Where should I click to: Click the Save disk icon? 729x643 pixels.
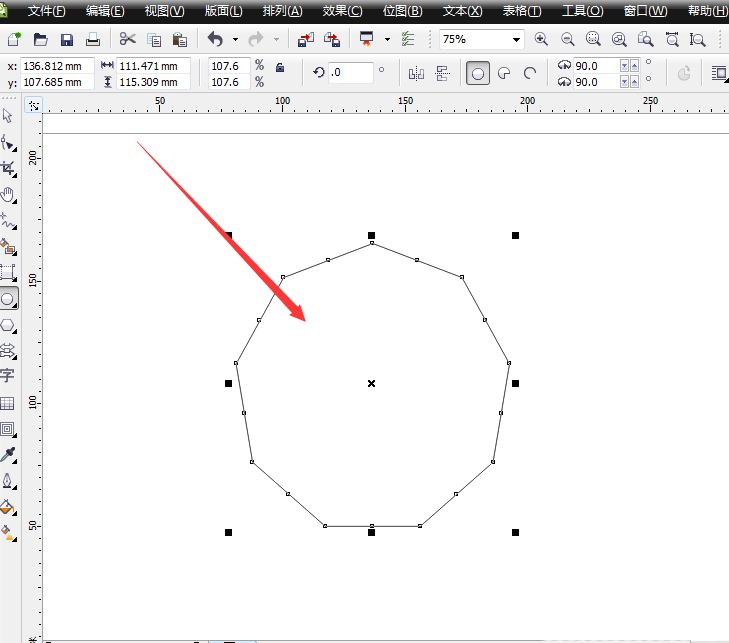click(67, 40)
